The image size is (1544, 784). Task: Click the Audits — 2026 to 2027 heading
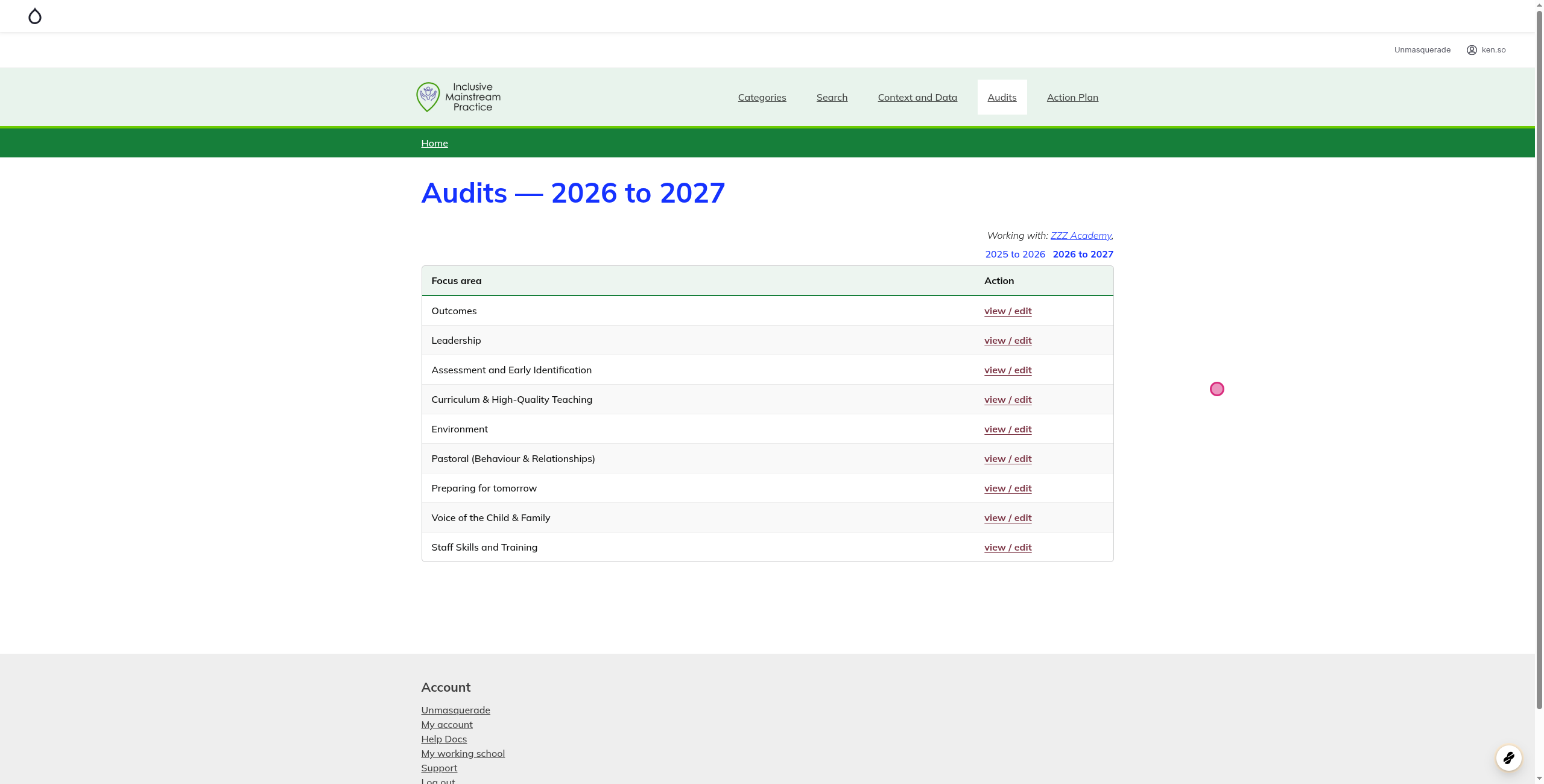coord(573,193)
